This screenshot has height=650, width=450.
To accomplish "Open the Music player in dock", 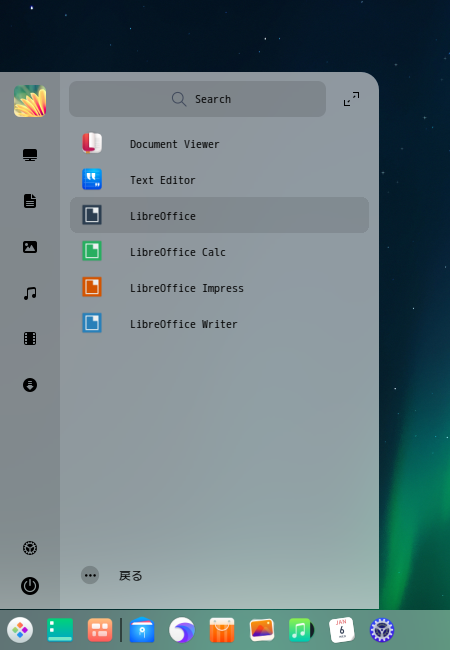I will [301, 630].
